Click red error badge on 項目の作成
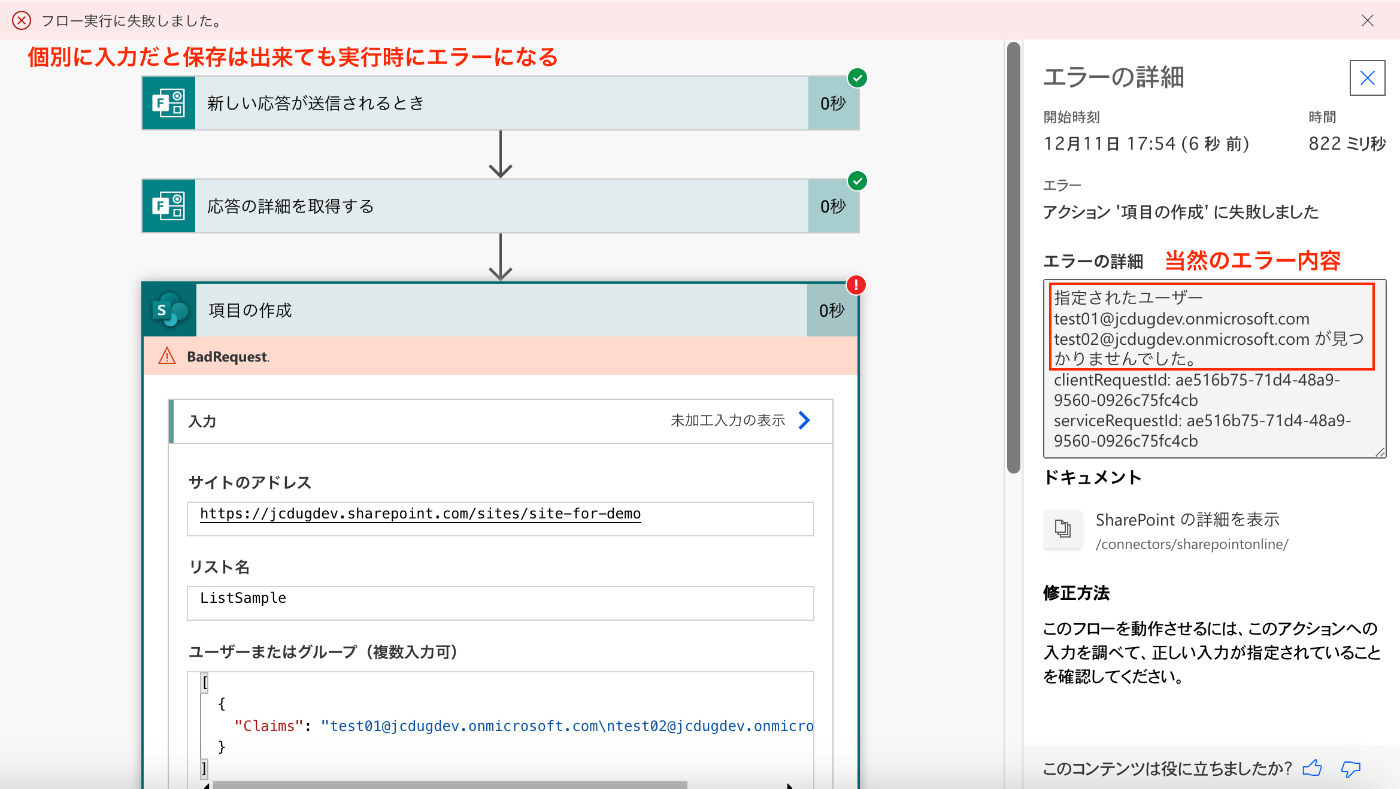 (x=857, y=285)
